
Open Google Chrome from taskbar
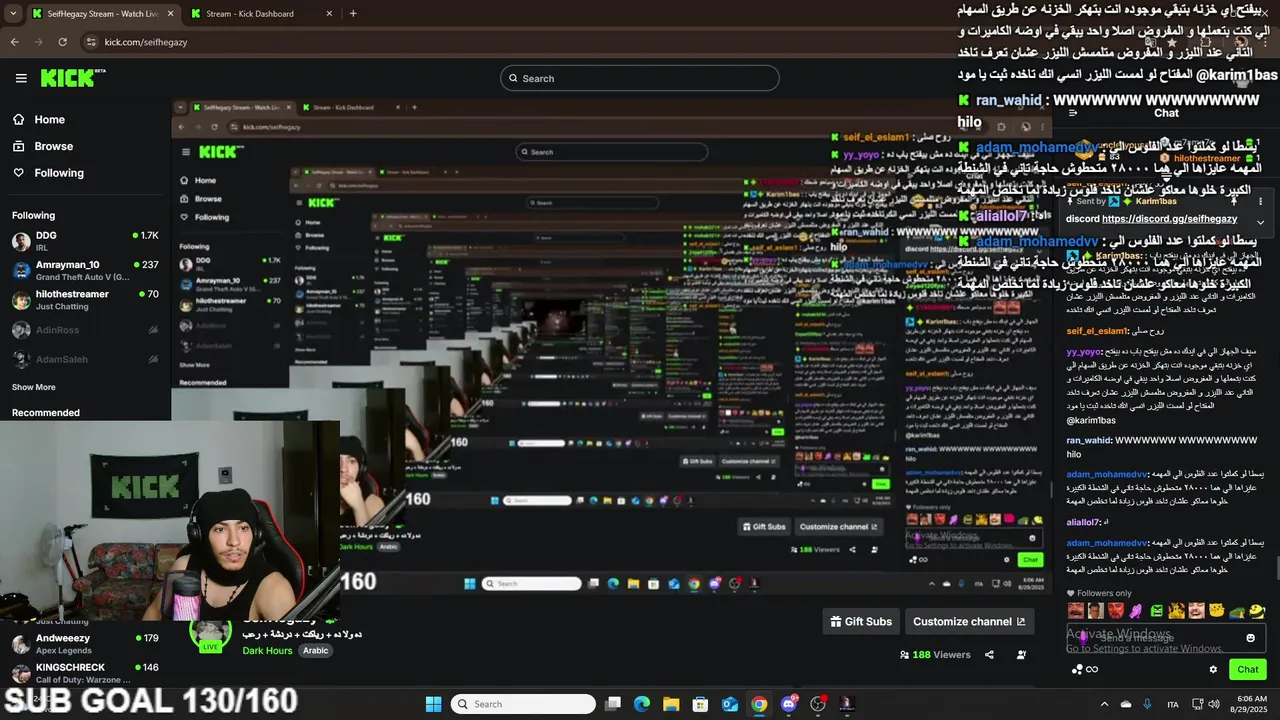[759, 704]
